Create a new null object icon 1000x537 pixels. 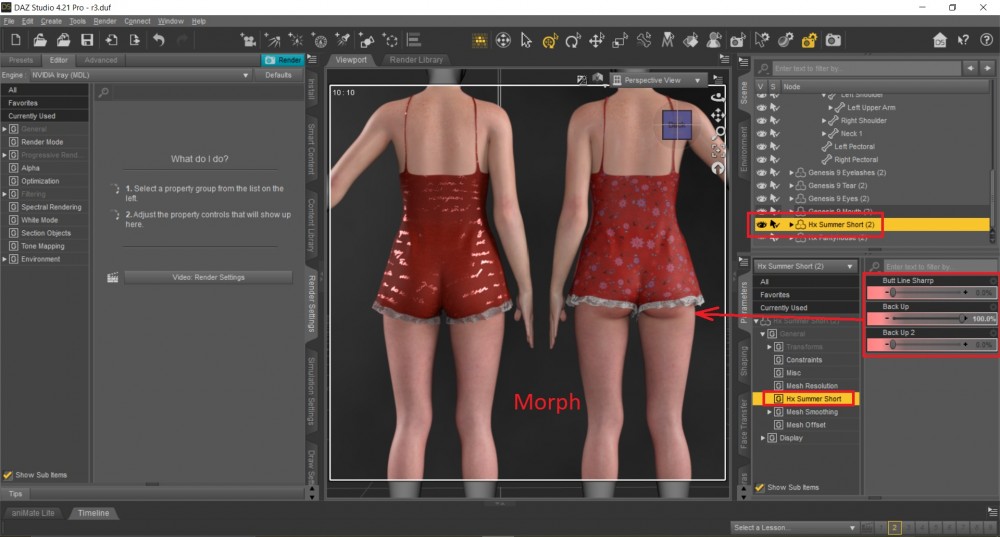(x=391, y=41)
